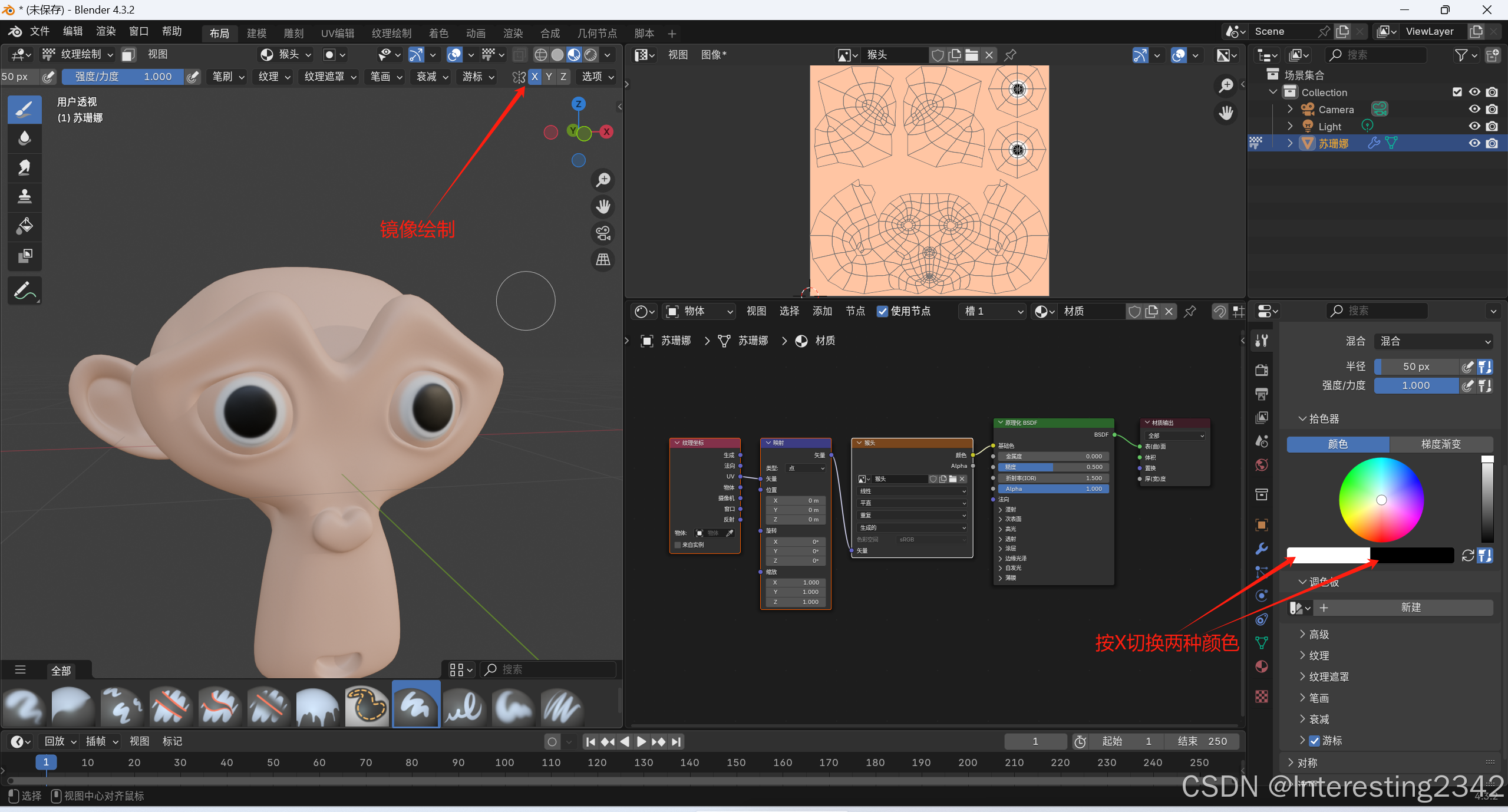The image size is (1508, 812).
Task: Uncheck the 使用节点 checkbox
Action: click(x=882, y=311)
